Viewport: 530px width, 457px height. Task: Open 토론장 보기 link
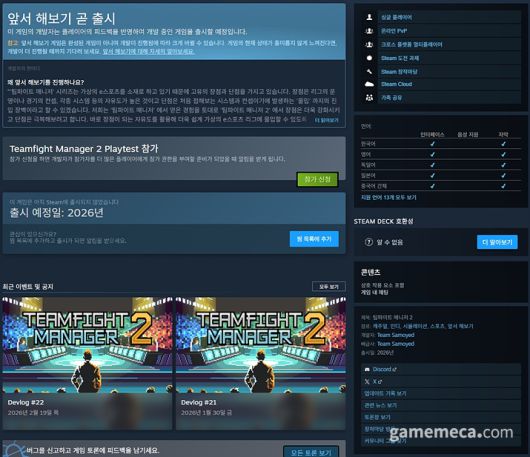pyautogui.click(x=377, y=417)
